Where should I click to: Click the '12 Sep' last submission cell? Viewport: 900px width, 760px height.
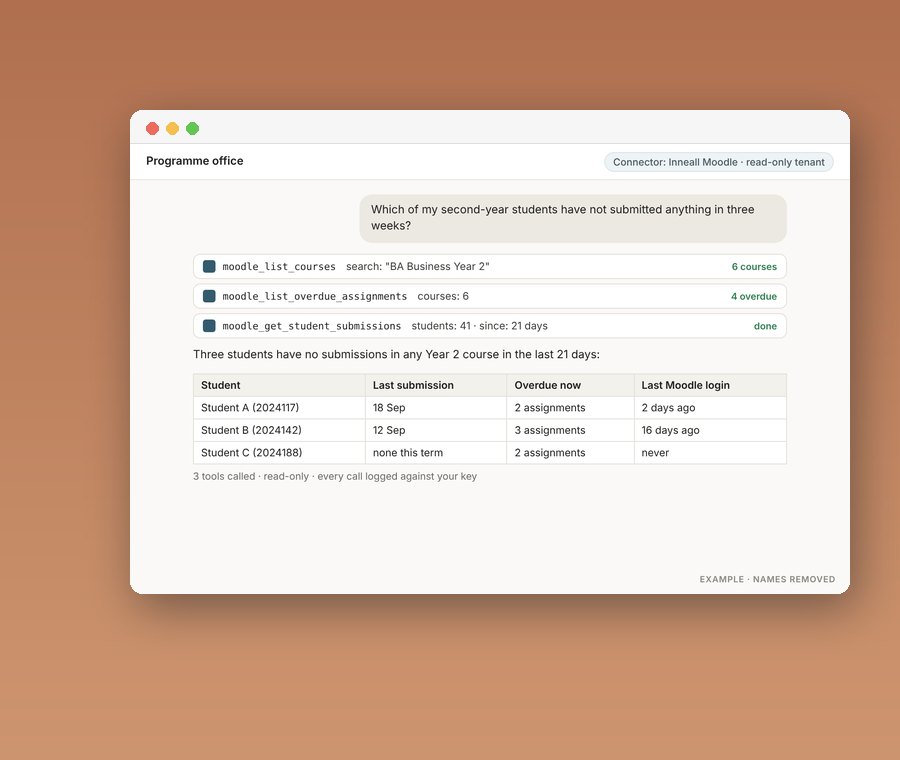436,430
